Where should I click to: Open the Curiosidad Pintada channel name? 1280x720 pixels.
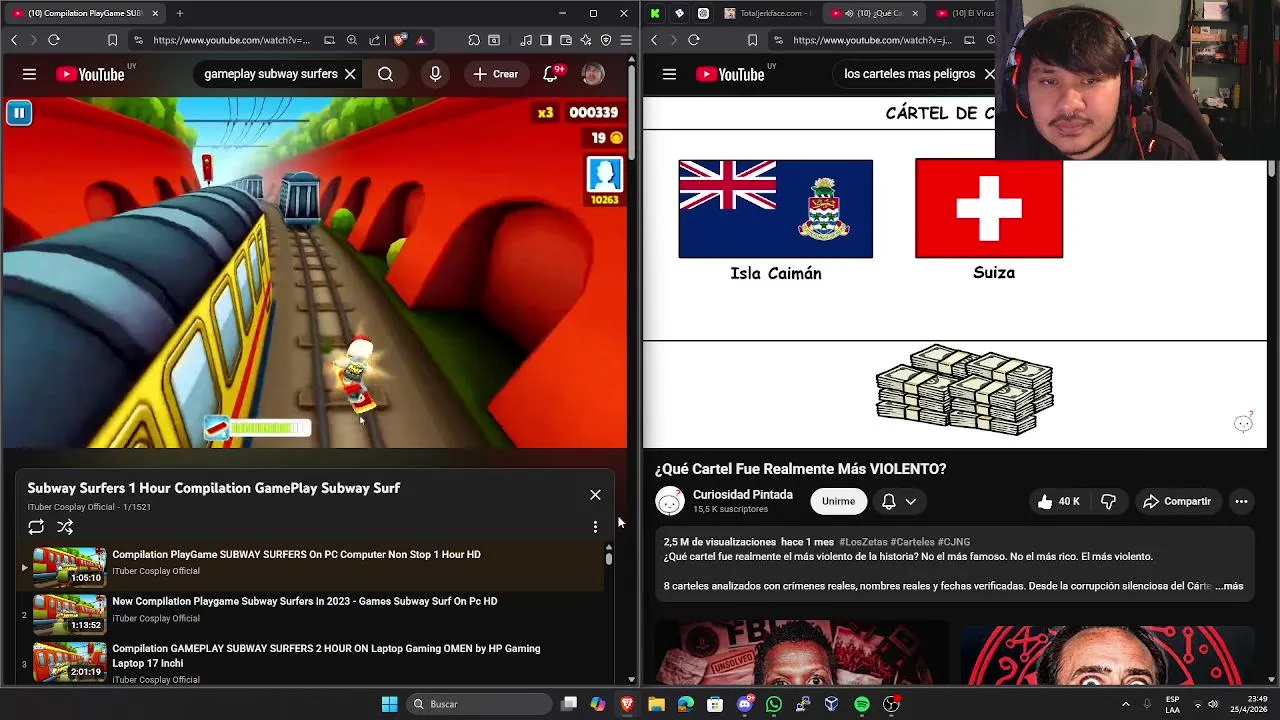pyautogui.click(x=743, y=495)
